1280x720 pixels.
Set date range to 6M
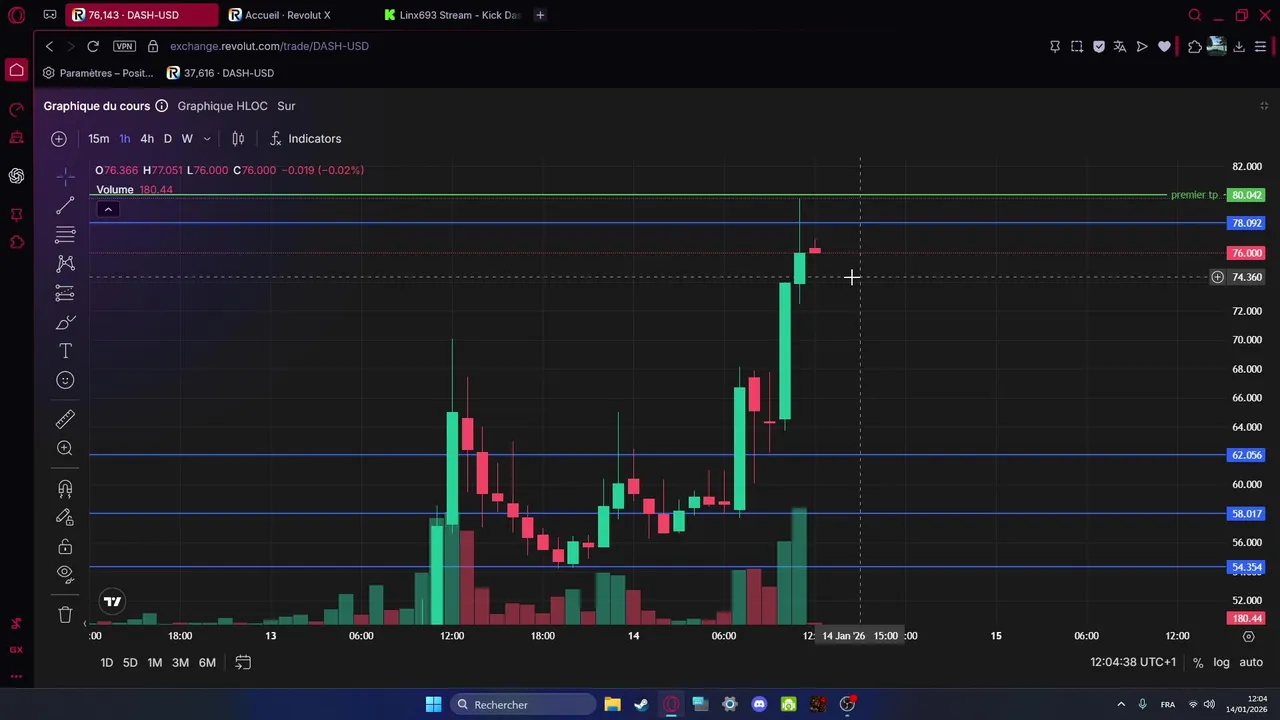[x=207, y=662]
